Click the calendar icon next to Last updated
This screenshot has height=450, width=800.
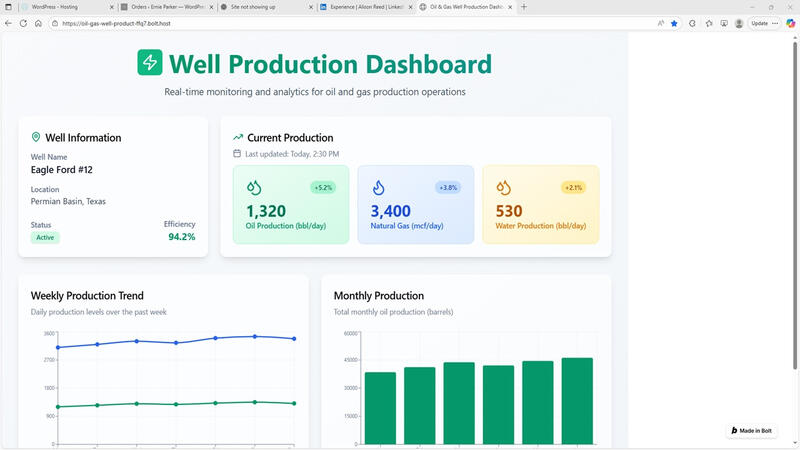pos(237,154)
